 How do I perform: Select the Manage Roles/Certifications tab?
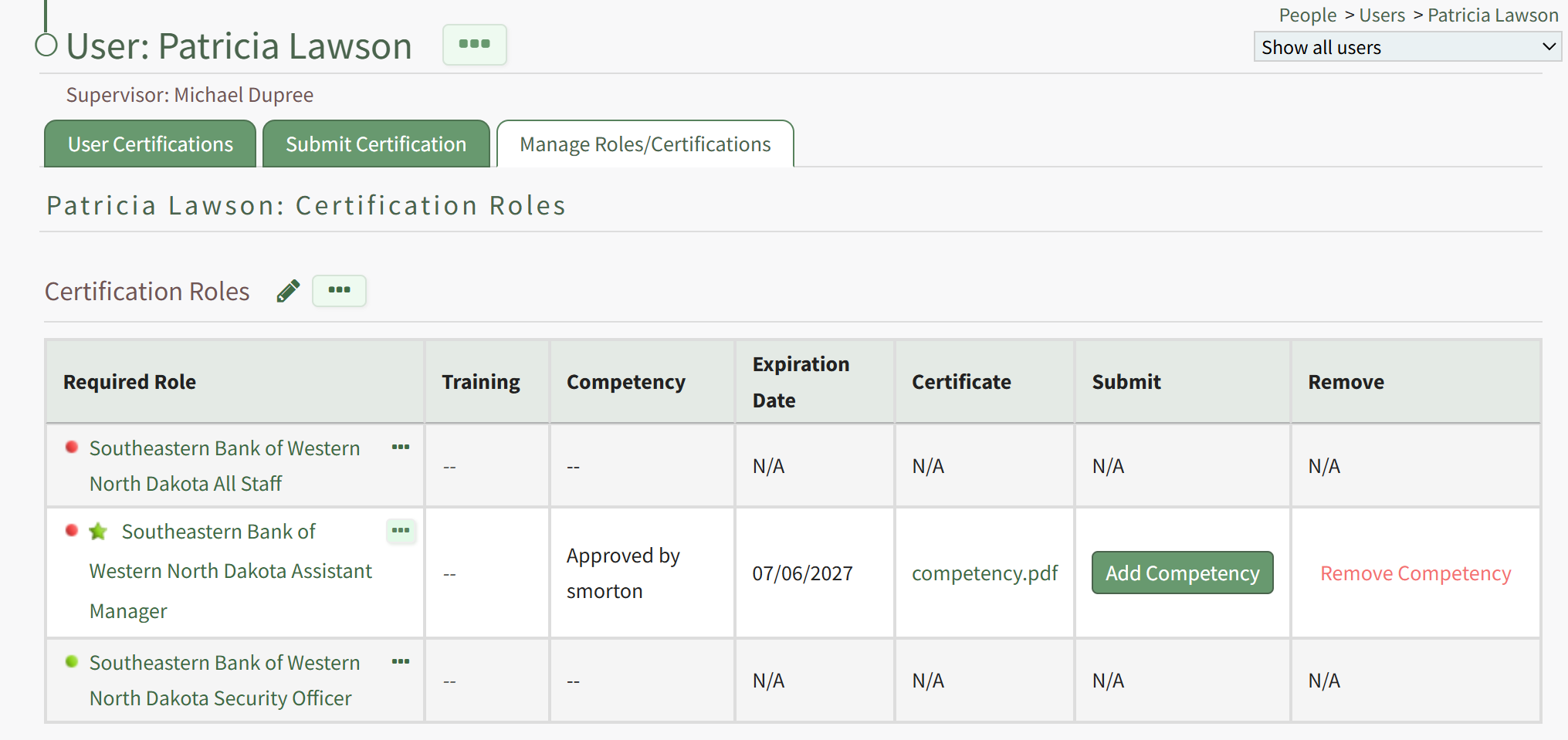click(645, 144)
